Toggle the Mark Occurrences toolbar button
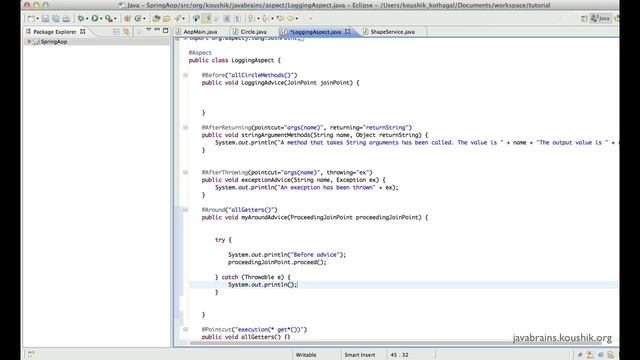 pos(207,18)
